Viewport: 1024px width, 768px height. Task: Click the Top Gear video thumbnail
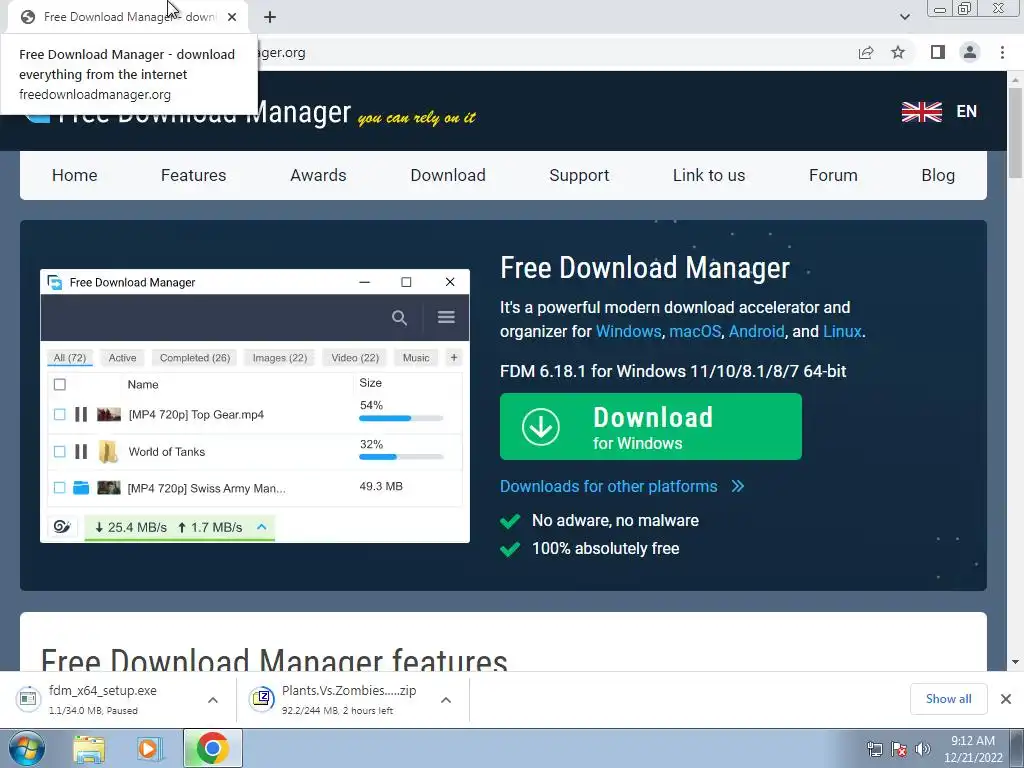tap(108, 414)
